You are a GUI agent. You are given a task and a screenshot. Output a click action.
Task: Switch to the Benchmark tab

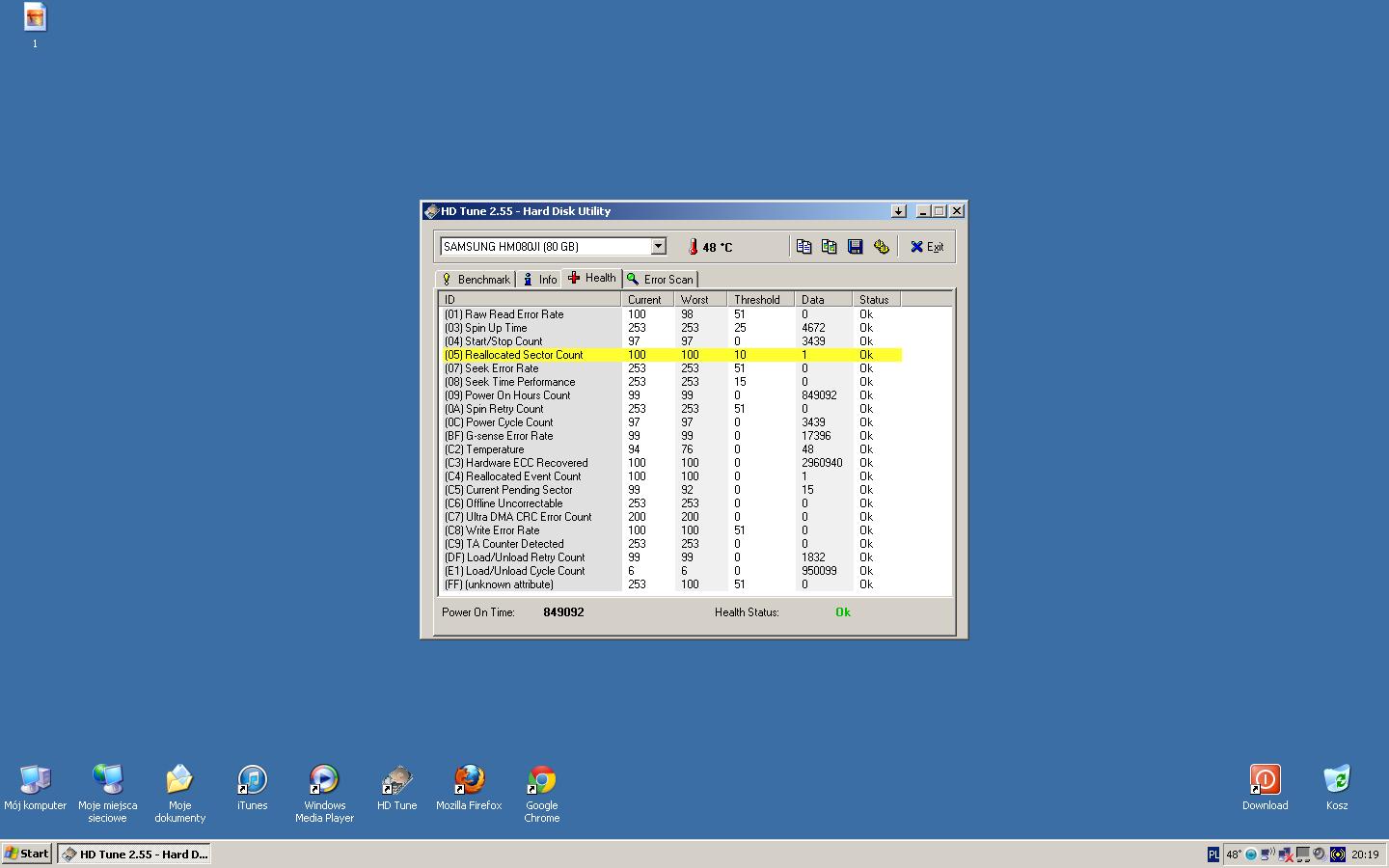476,279
